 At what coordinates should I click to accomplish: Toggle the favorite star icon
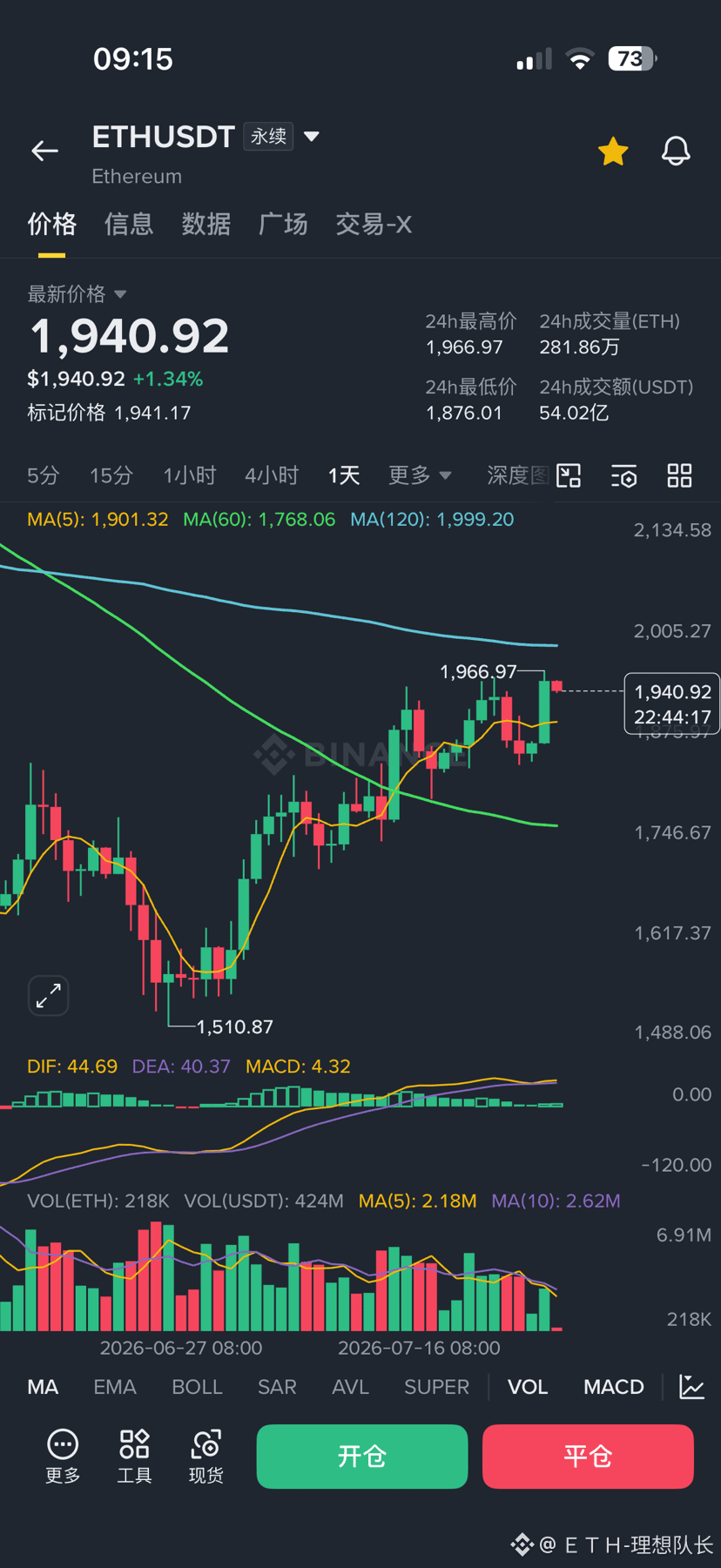tap(613, 151)
